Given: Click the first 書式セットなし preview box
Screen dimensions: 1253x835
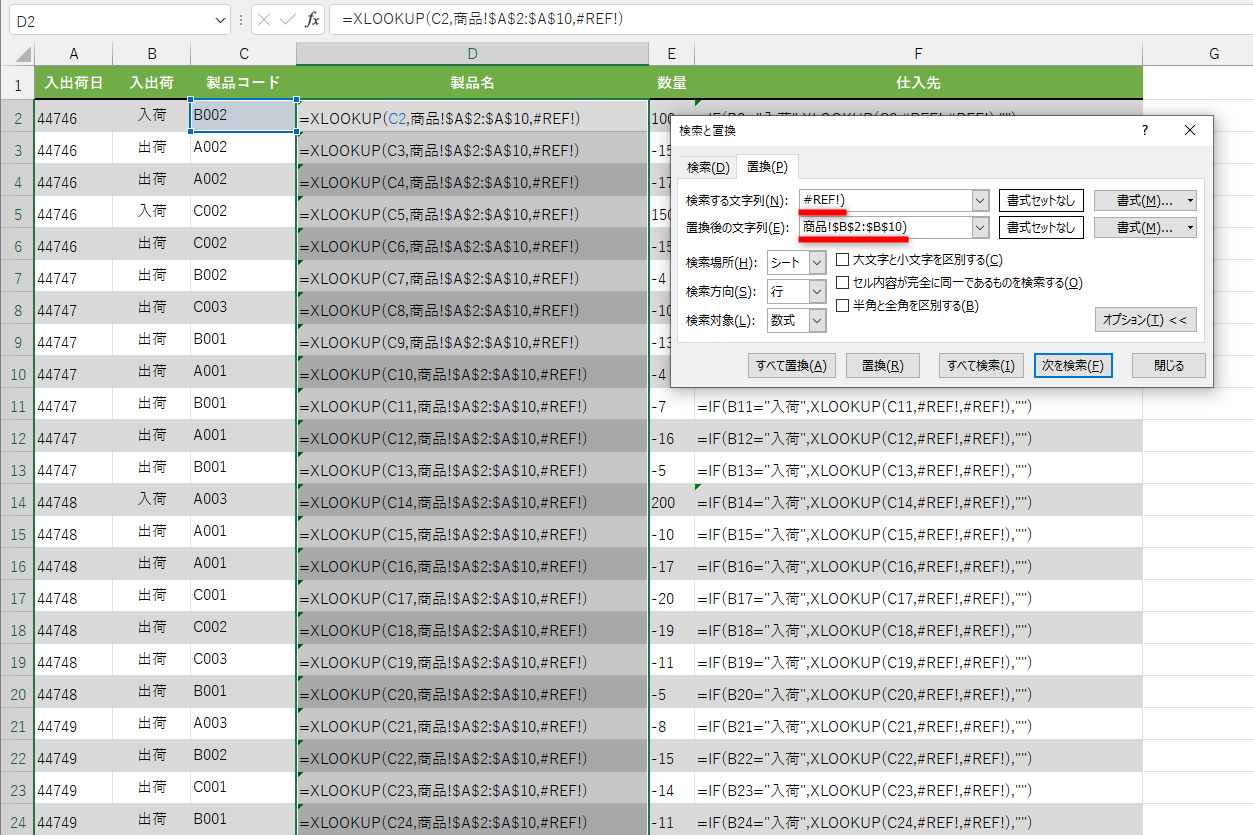Looking at the screenshot, I should tap(1041, 200).
